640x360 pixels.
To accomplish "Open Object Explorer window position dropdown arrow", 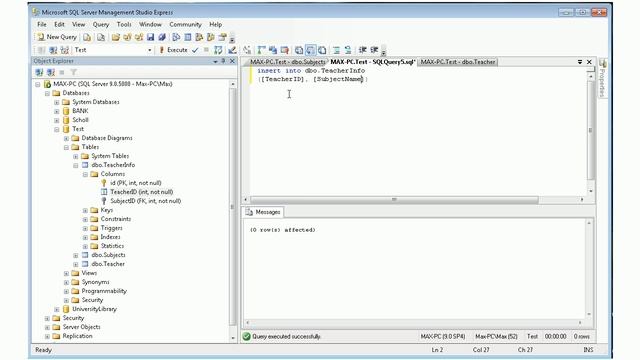I will 215,61.
